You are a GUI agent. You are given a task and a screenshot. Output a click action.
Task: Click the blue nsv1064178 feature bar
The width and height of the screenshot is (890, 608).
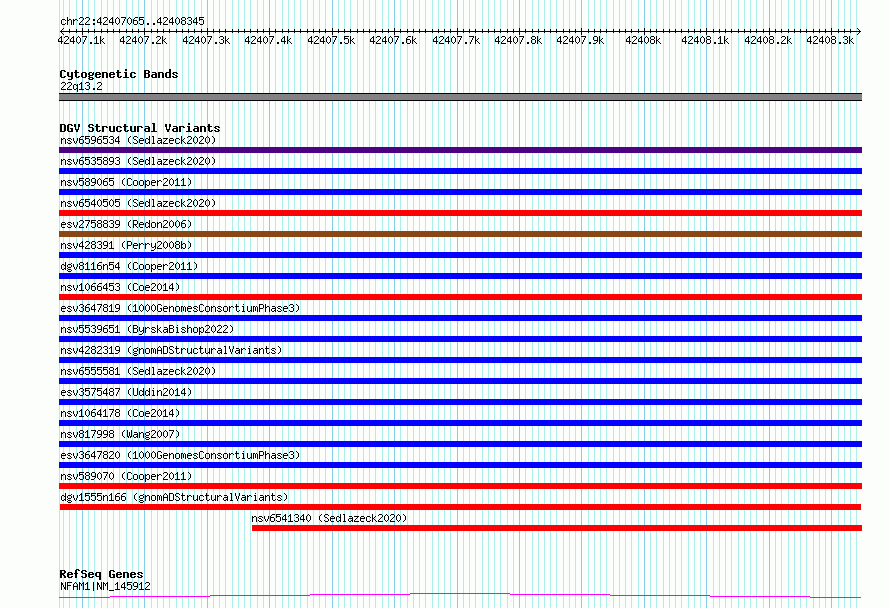[460, 423]
